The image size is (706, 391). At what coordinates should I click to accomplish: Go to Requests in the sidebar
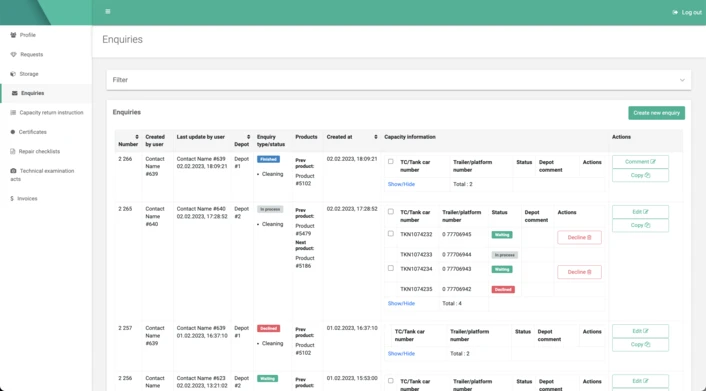32,55
